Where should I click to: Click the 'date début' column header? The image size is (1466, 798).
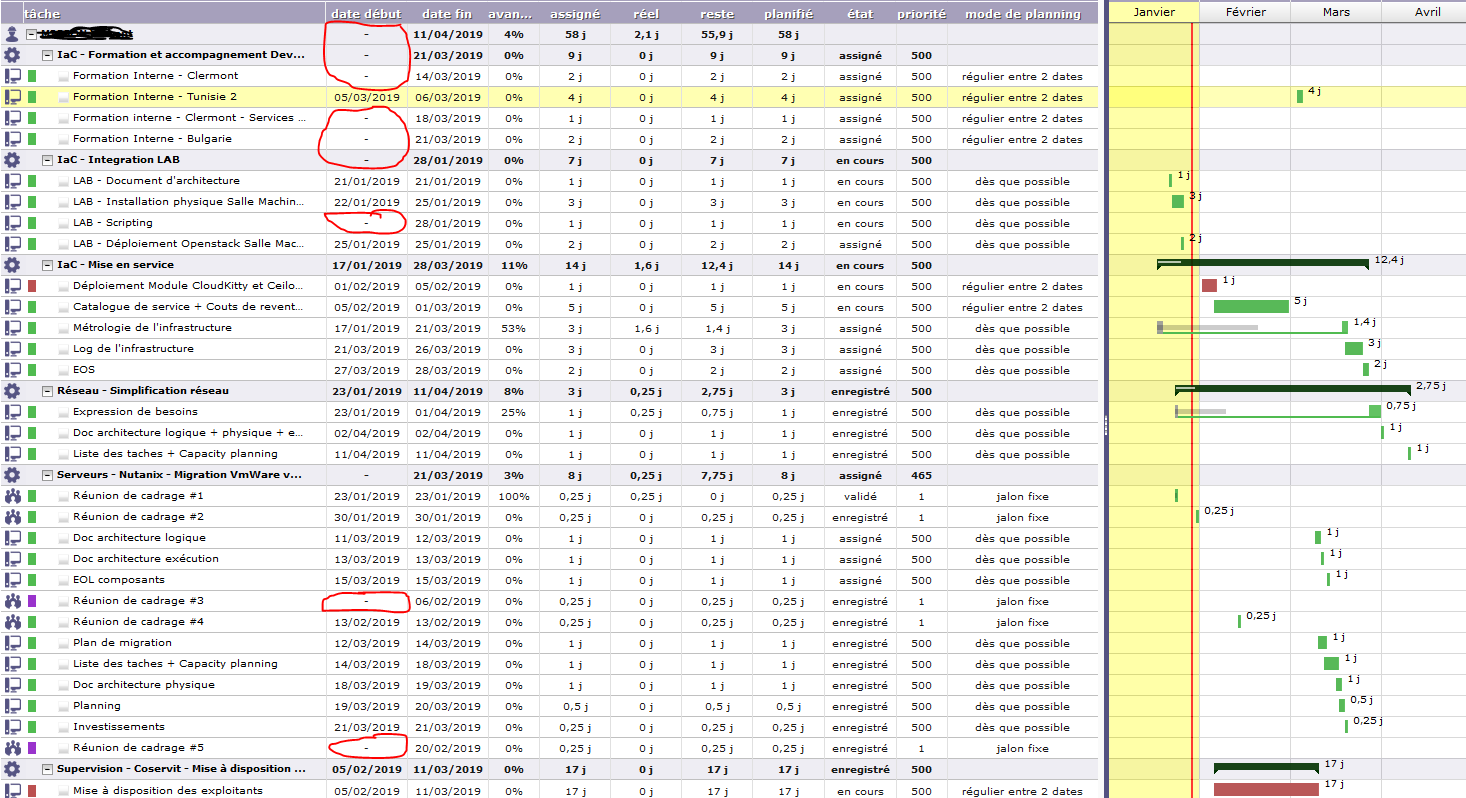(x=366, y=14)
